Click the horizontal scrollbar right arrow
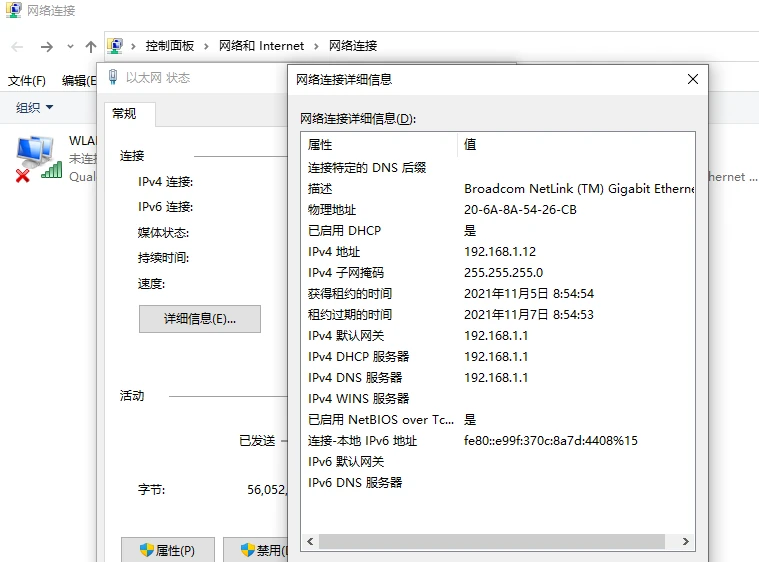 (x=685, y=541)
